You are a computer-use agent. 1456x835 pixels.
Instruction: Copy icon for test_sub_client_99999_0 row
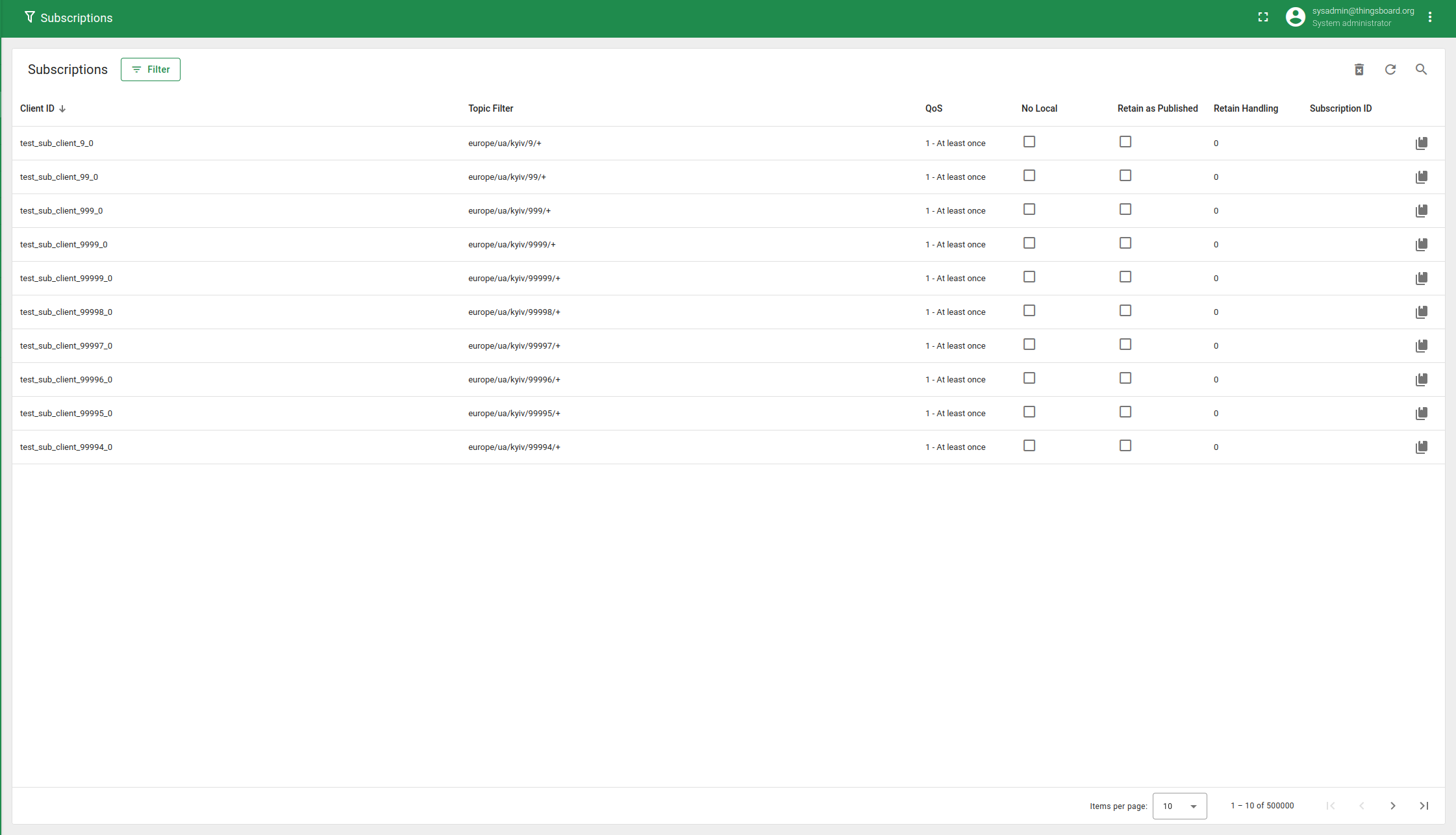pyautogui.click(x=1421, y=279)
